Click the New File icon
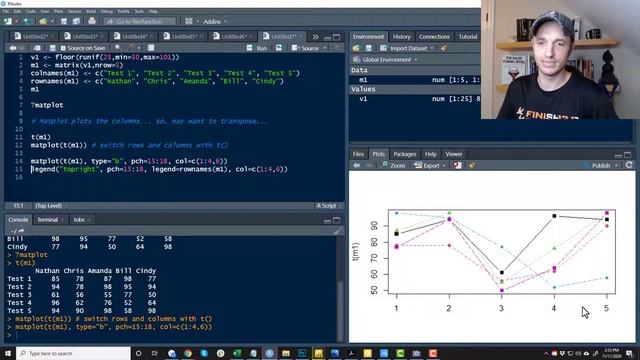 [7, 21]
